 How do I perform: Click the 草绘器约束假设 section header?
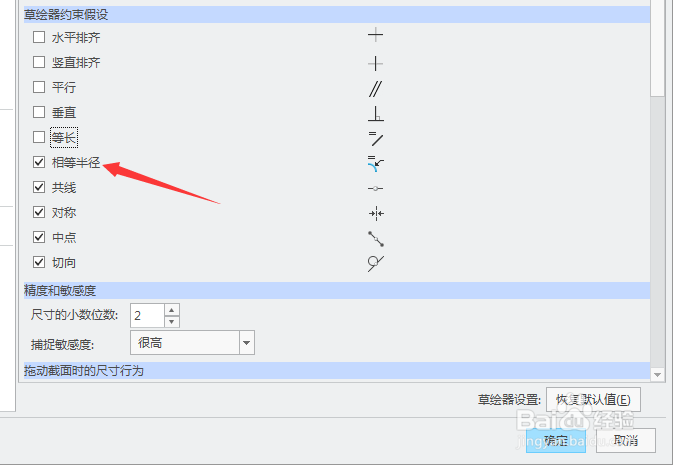(337, 15)
